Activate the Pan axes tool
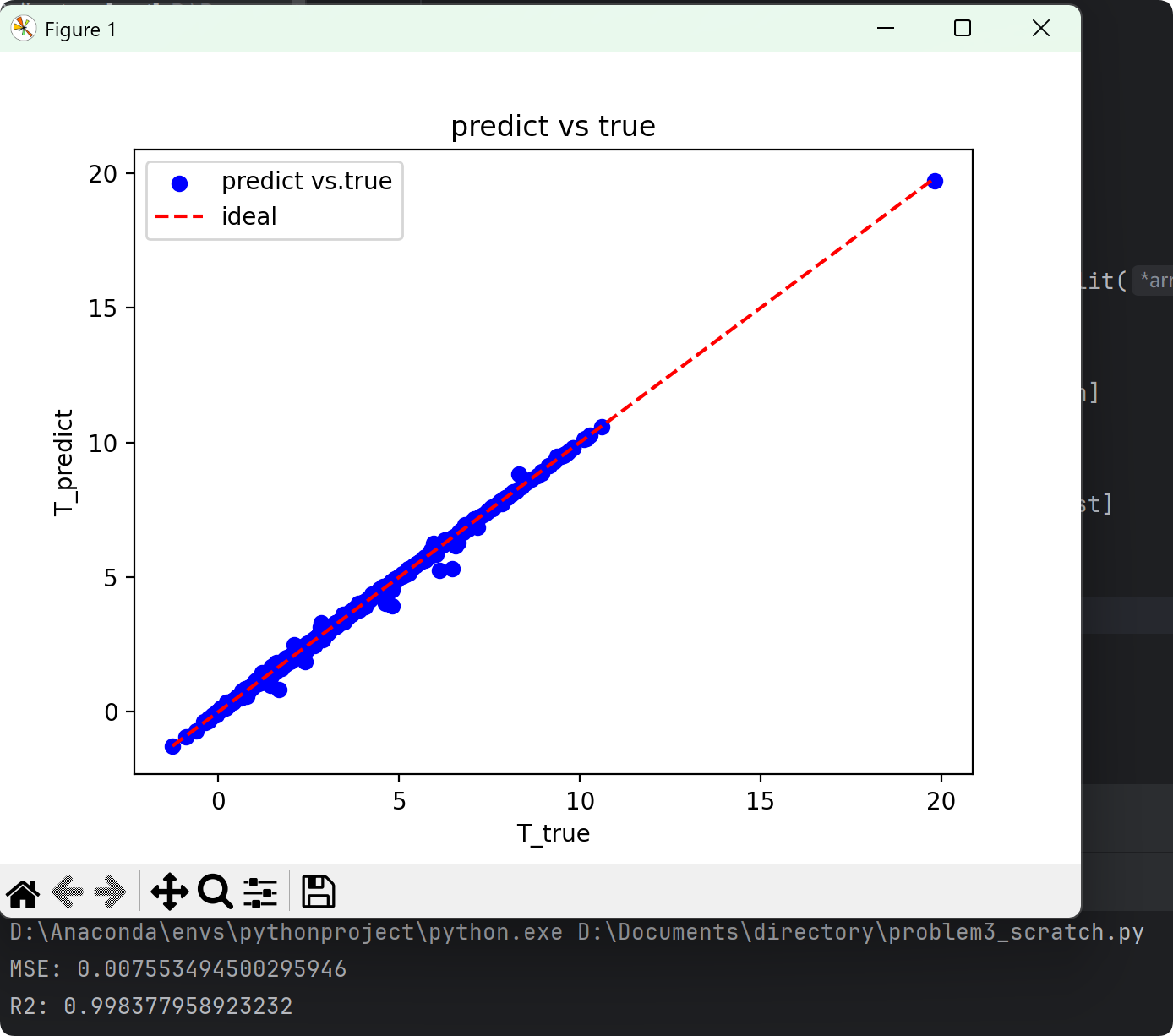This screenshot has height=1036, width=1173. (x=169, y=892)
